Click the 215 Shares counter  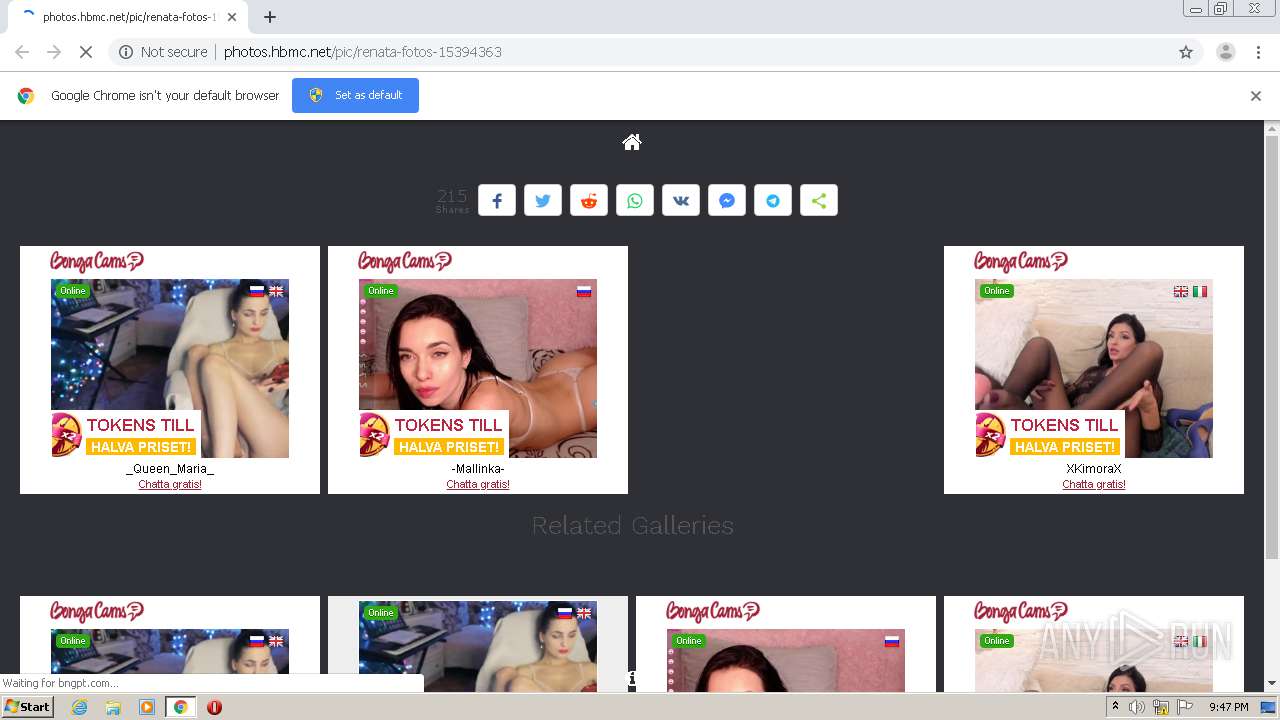point(452,201)
